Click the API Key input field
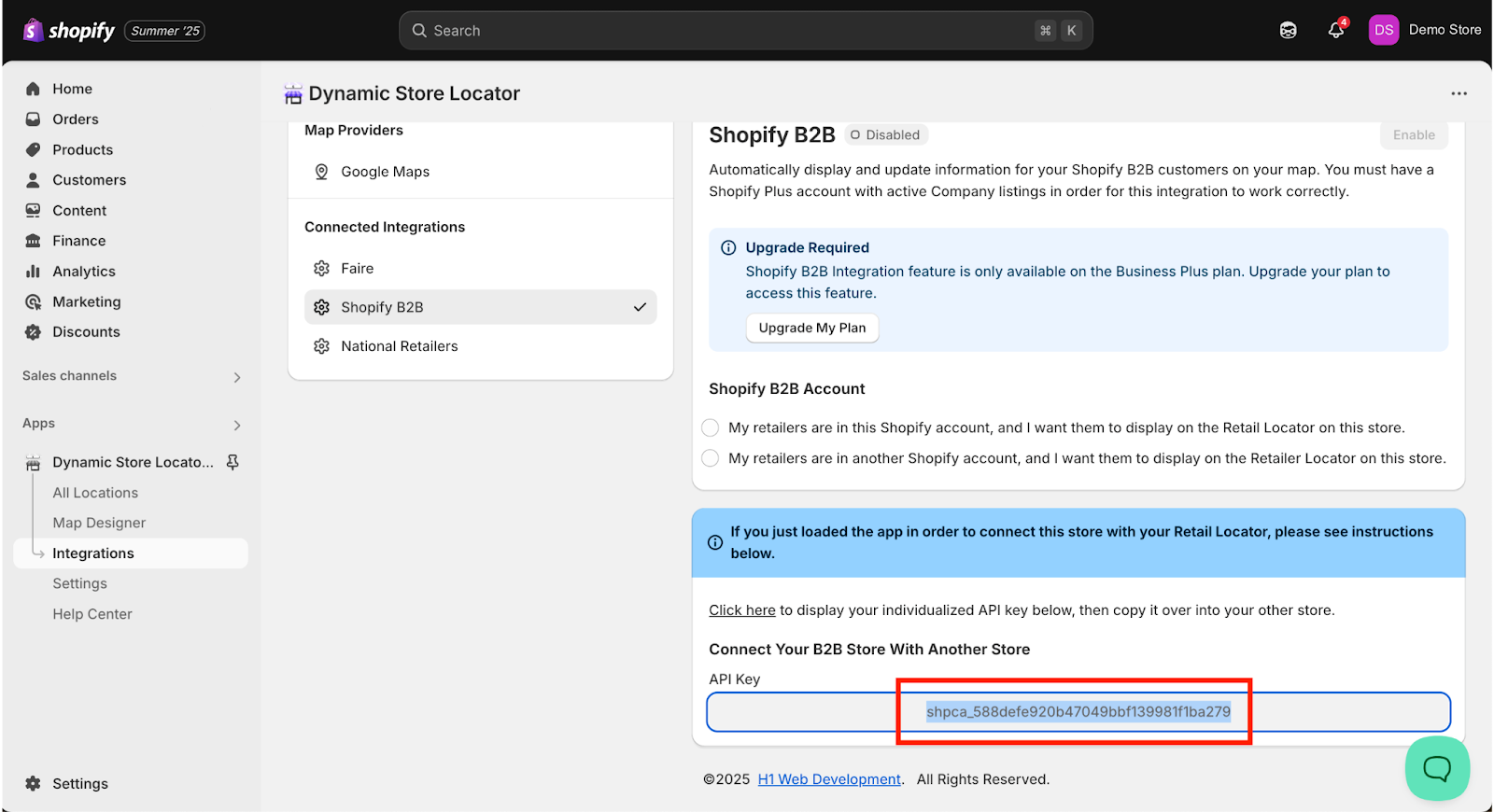The width and height of the screenshot is (1494, 812). [x=1078, y=712]
